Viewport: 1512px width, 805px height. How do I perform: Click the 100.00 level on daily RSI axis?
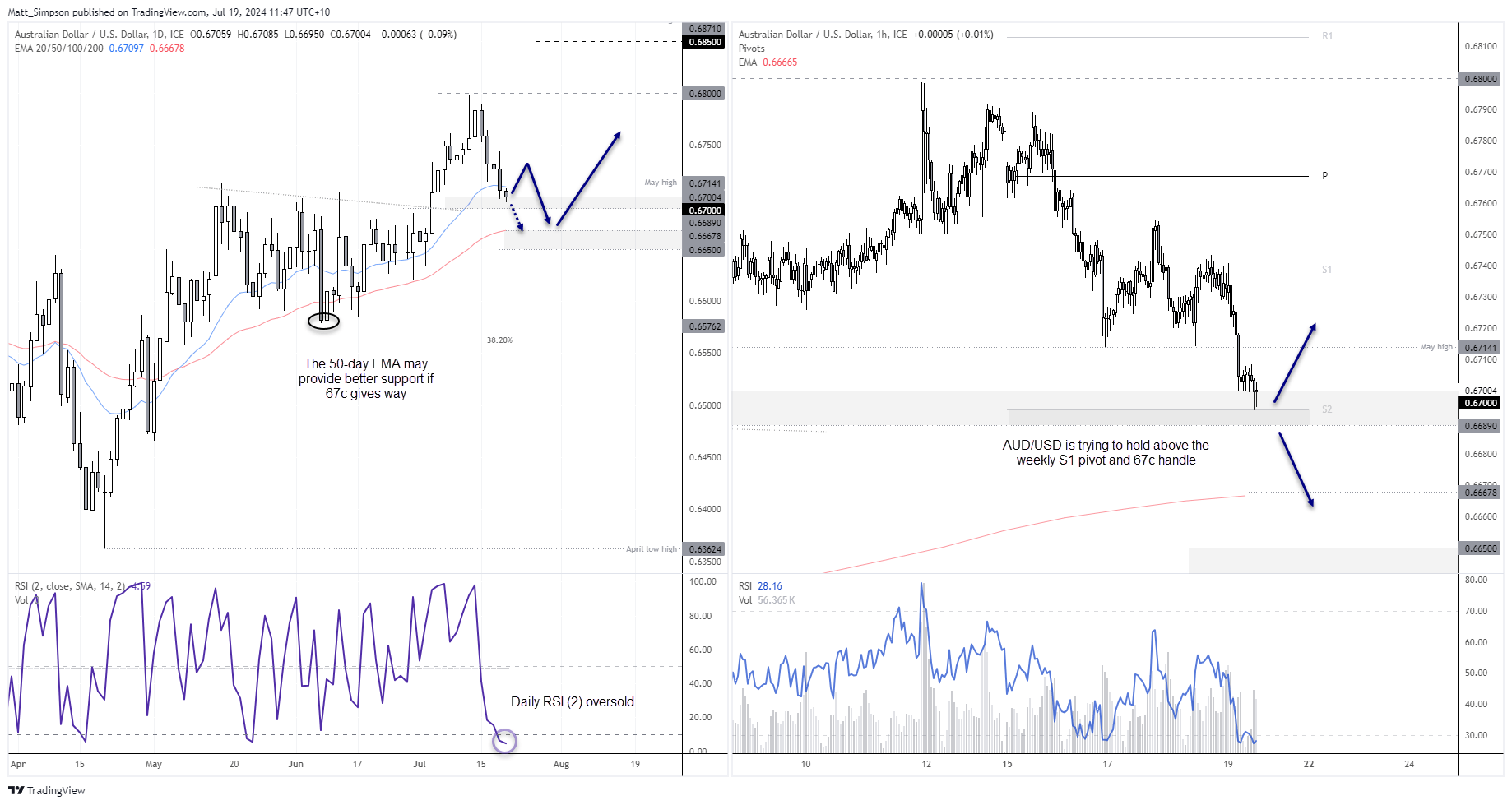[703, 582]
